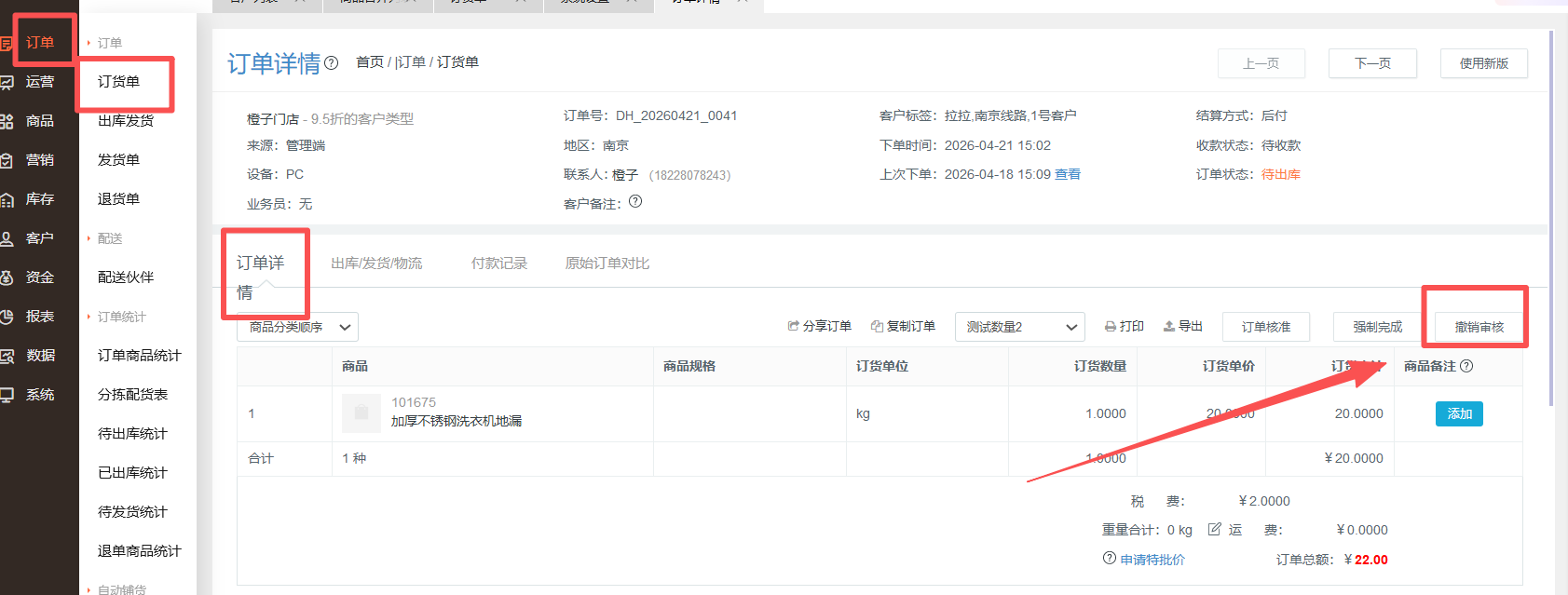Viewport: 1568px width, 595px height.
Task: Open 分拣配货表 in the submenu
Action: coord(132,395)
